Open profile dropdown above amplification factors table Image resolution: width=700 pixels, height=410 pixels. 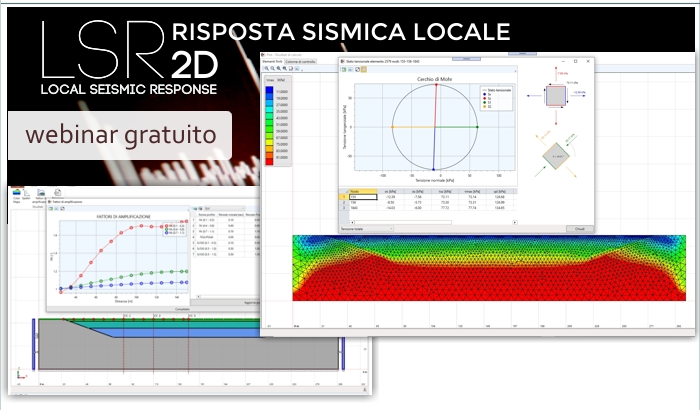pyautogui.click(x=225, y=208)
